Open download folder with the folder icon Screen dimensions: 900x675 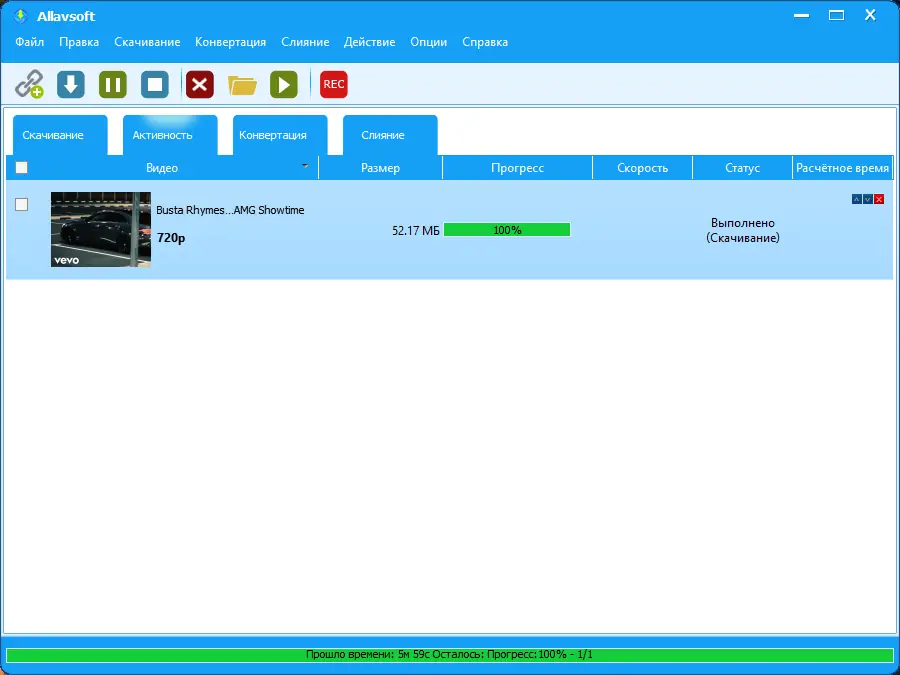[x=242, y=84]
